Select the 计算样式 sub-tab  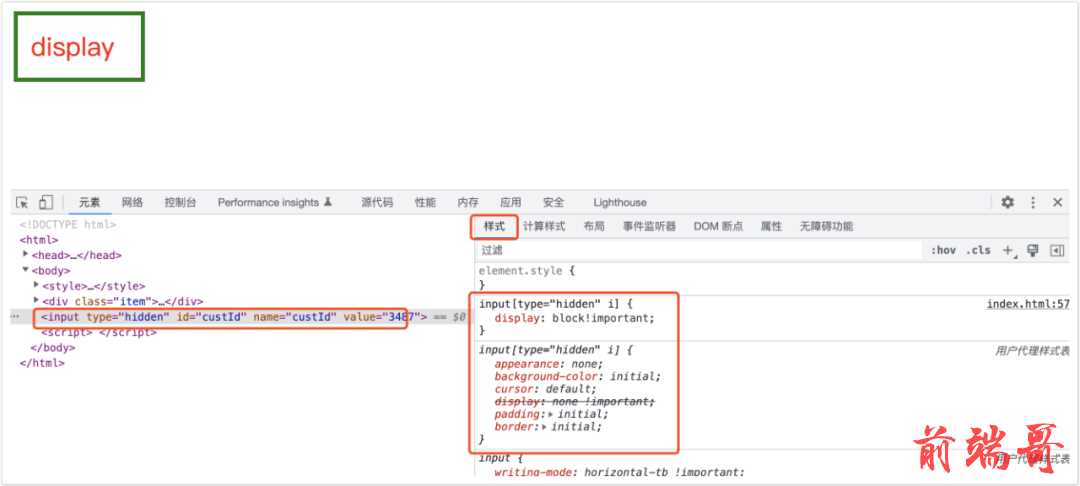coord(543,226)
